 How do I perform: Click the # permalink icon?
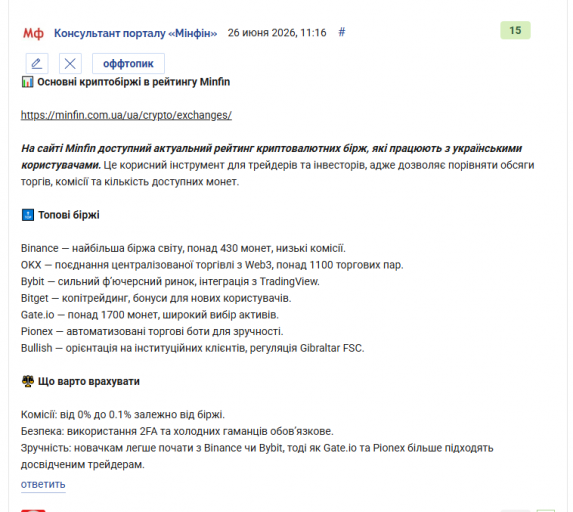pos(342,33)
